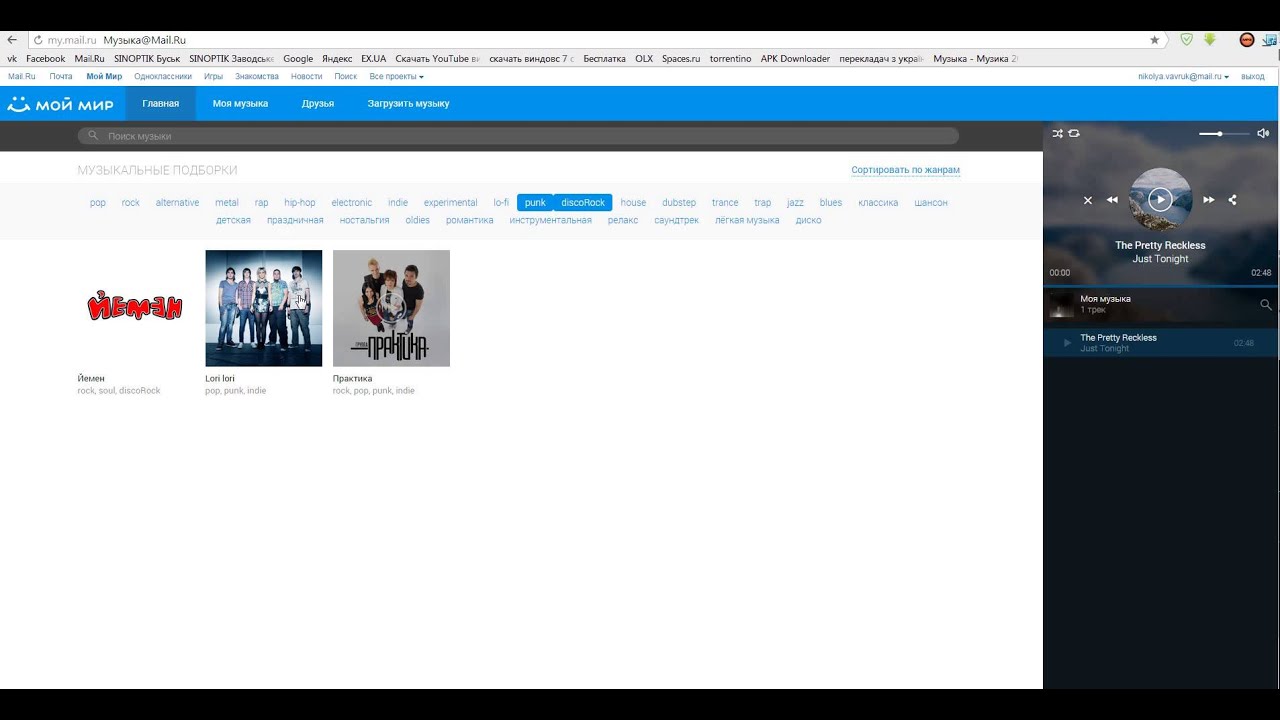Go back in browser history

click(12, 40)
